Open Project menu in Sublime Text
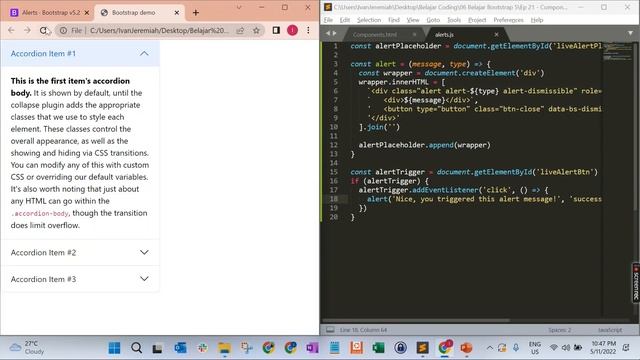This screenshot has height=360, width=640. [x=477, y=20]
